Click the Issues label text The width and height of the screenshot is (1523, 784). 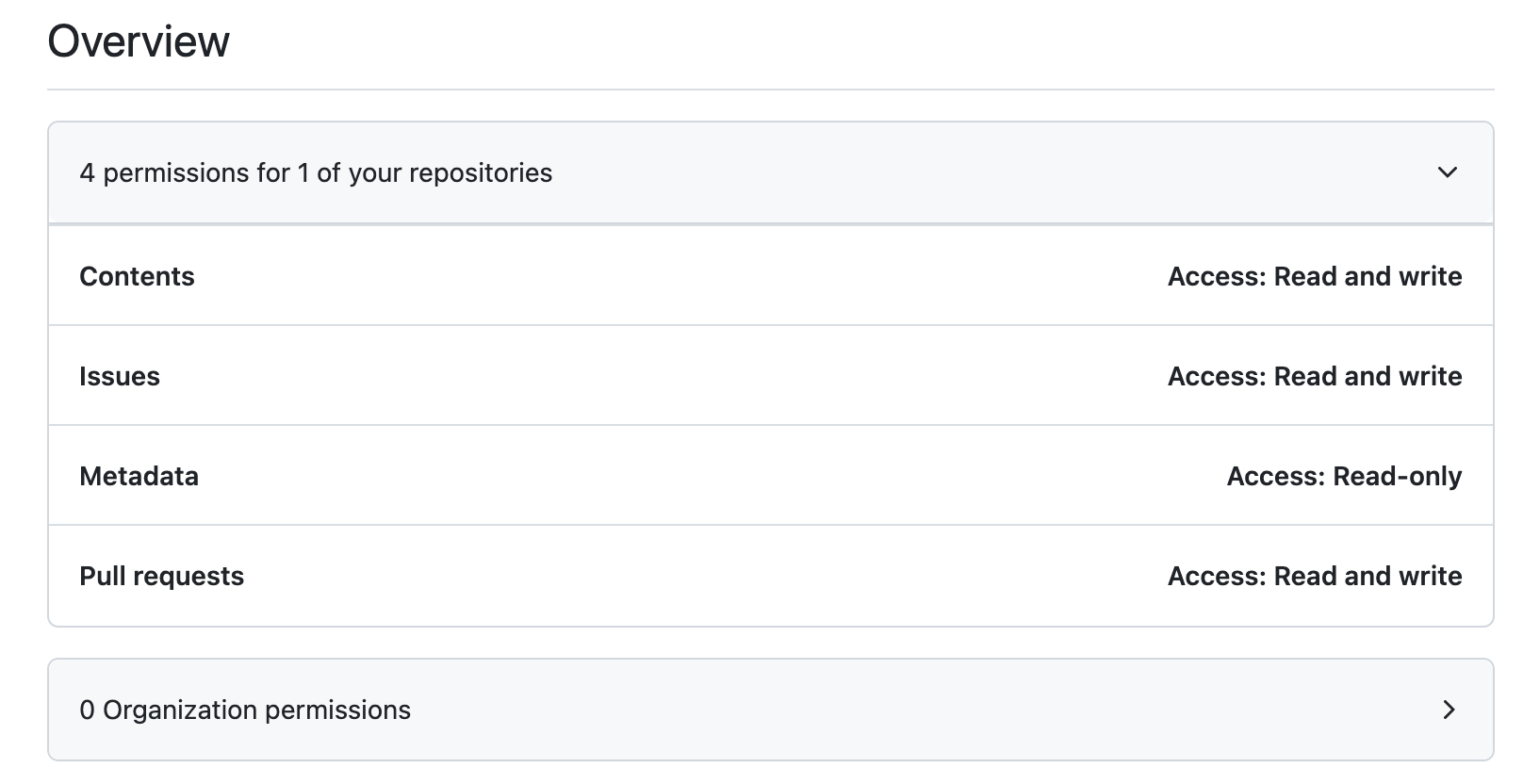(121, 376)
